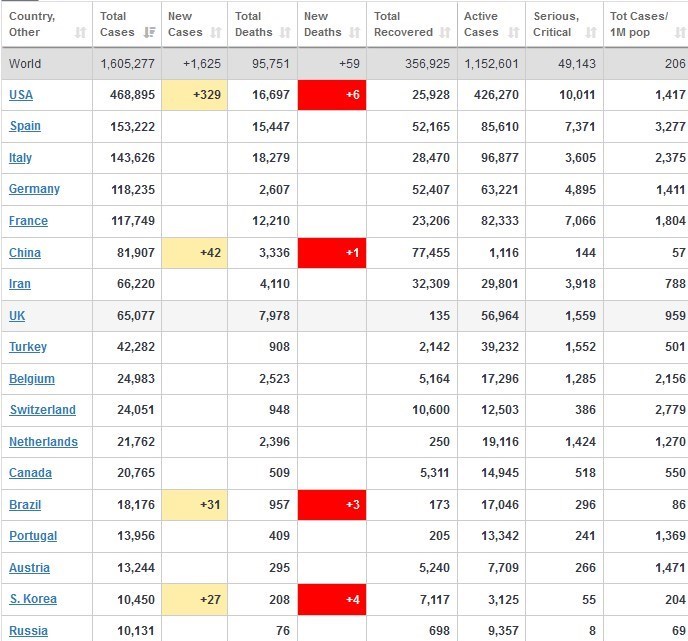Screen dimensions: 688x641
Task: Sort by Total Deaths column icon
Action: point(285,32)
